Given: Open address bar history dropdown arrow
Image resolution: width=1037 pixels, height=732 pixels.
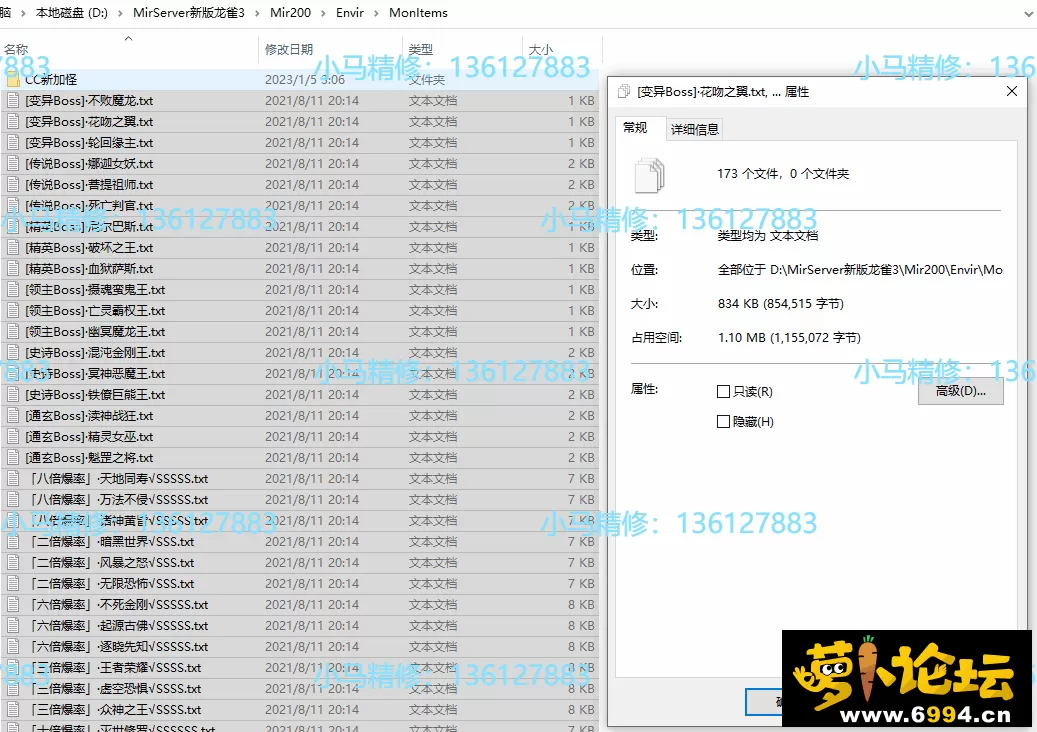Looking at the screenshot, I should point(1029,13).
